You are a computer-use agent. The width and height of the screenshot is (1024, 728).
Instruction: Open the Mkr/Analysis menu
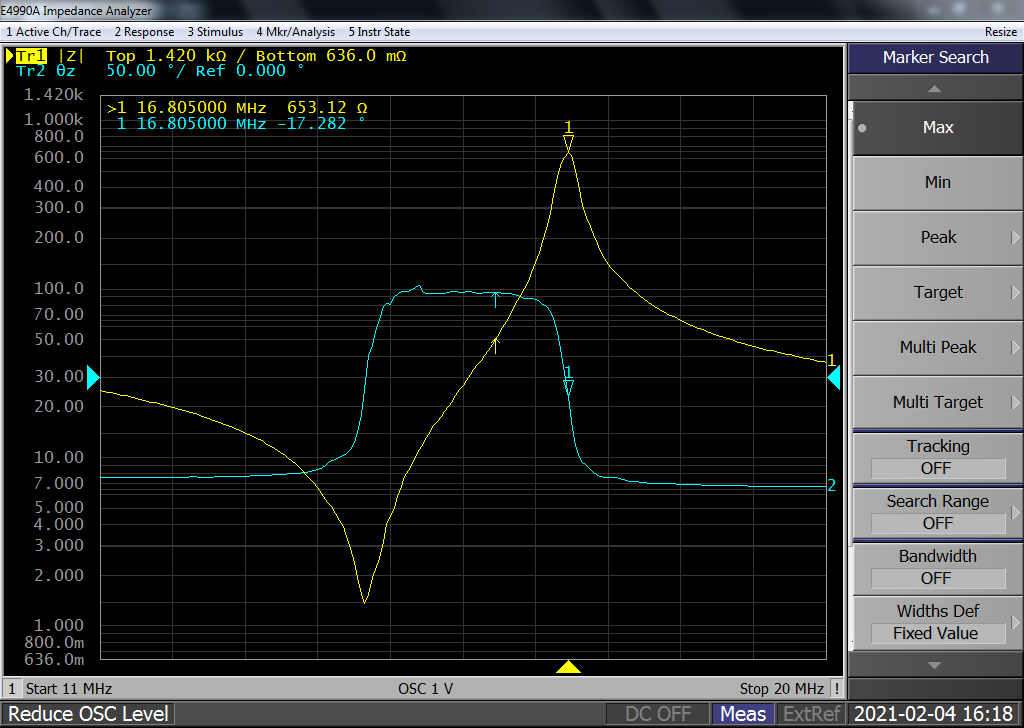click(296, 32)
